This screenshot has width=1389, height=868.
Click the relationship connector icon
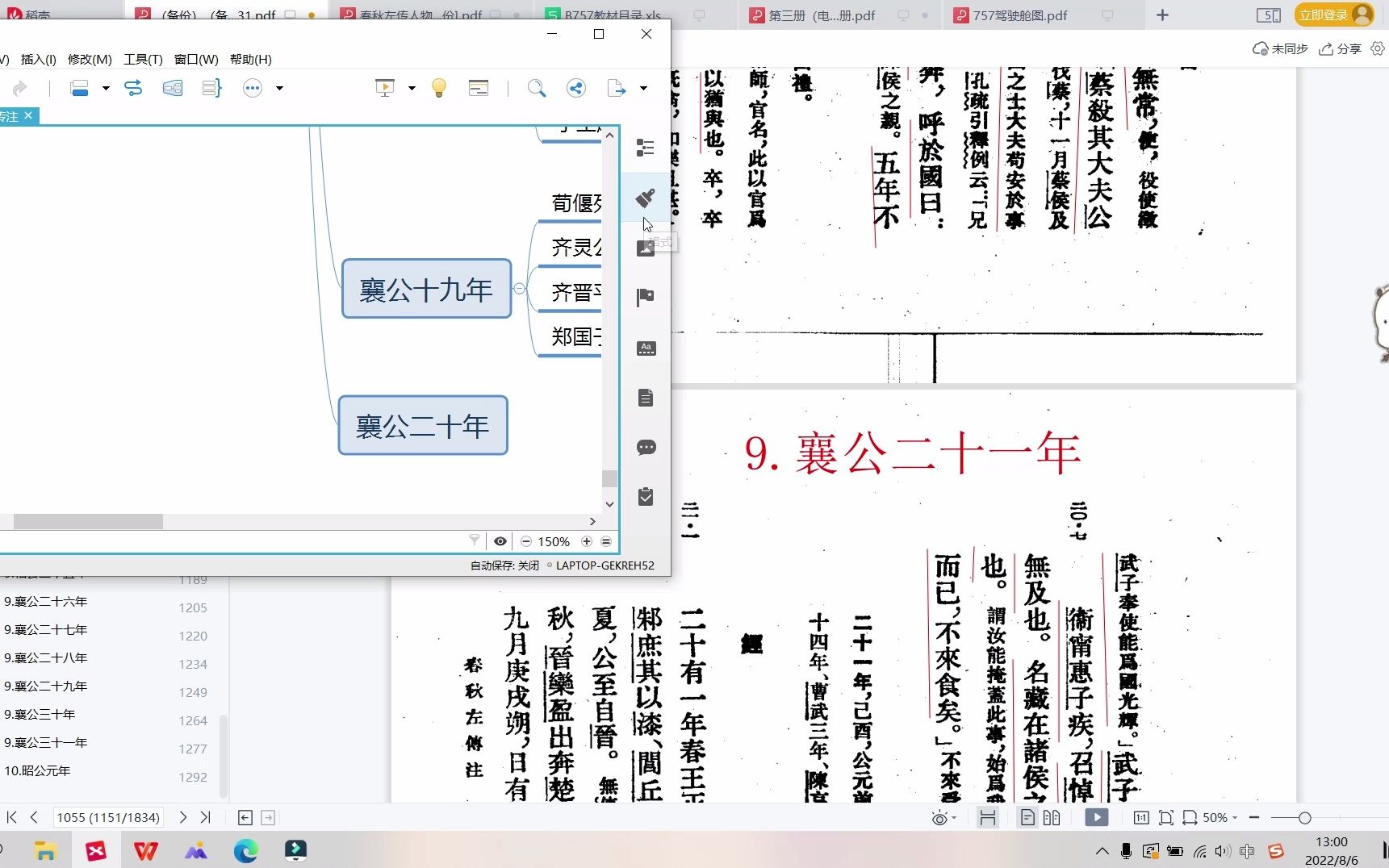[x=133, y=88]
